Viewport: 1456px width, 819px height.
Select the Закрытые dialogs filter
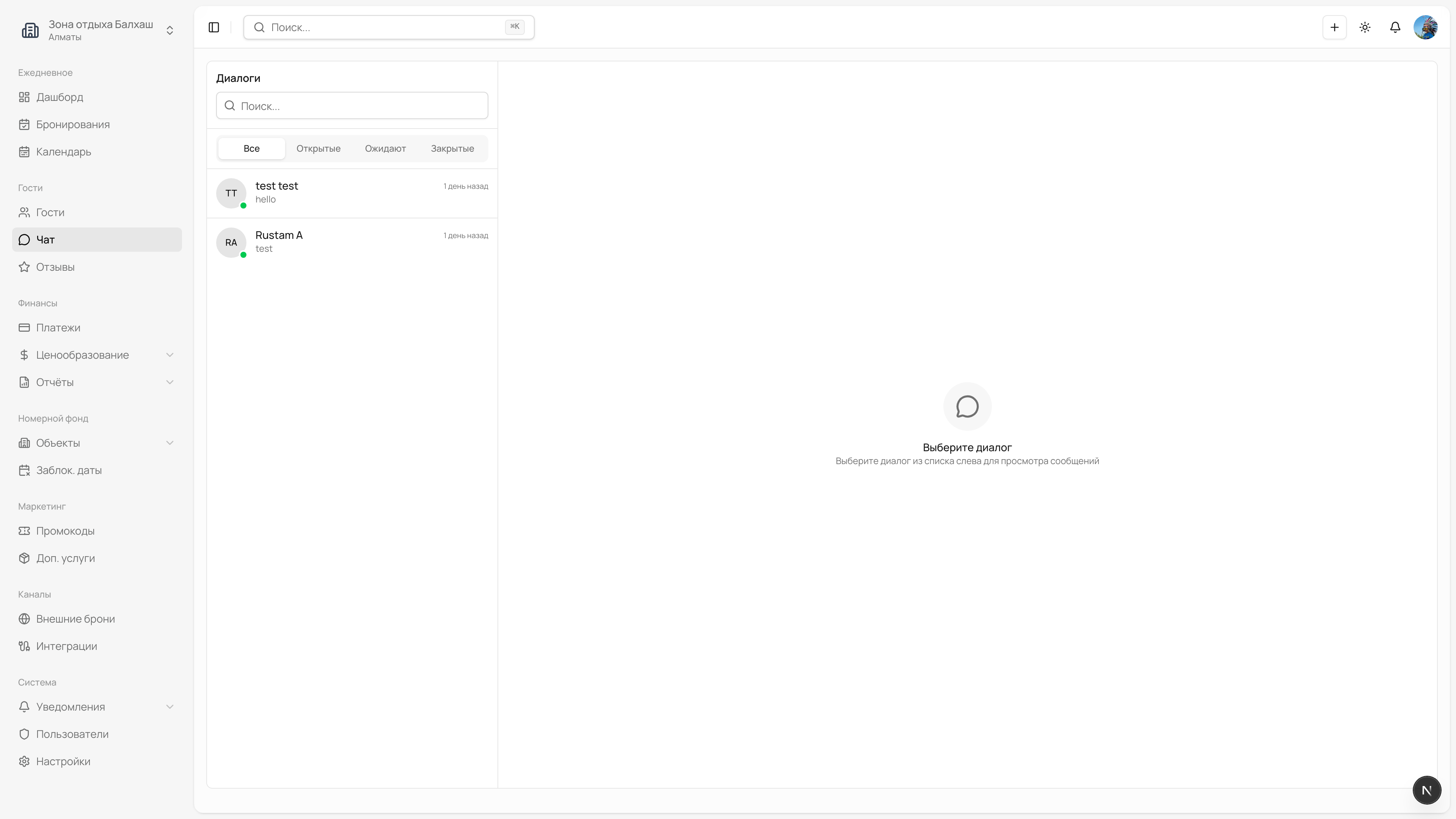[x=452, y=149]
